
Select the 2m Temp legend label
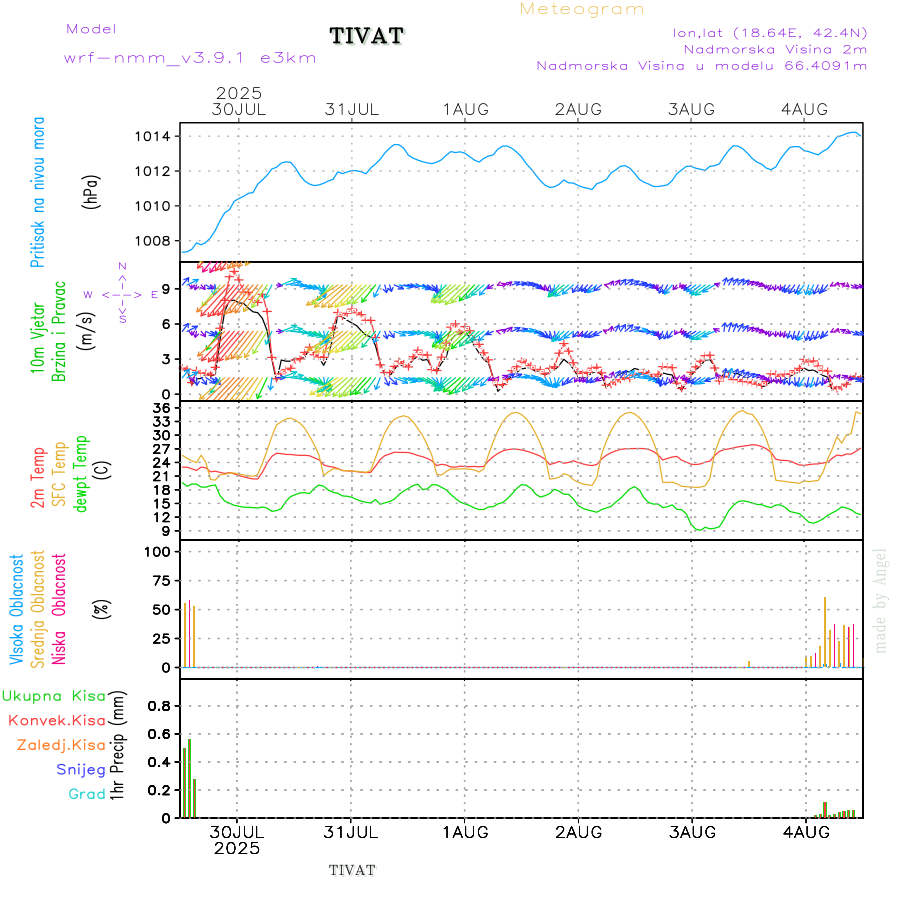[38, 478]
